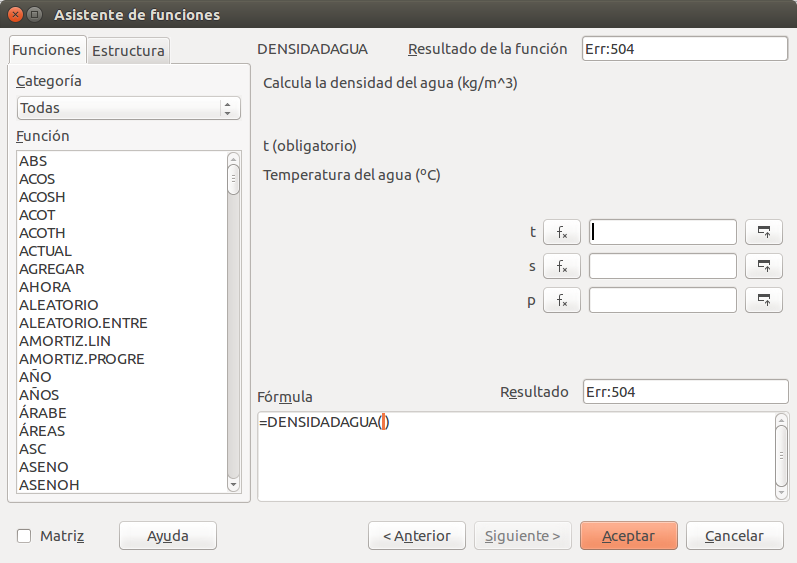The image size is (797, 563).
Task: Select AMORTIZ.LIN in the function list
Action: tap(122, 341)
